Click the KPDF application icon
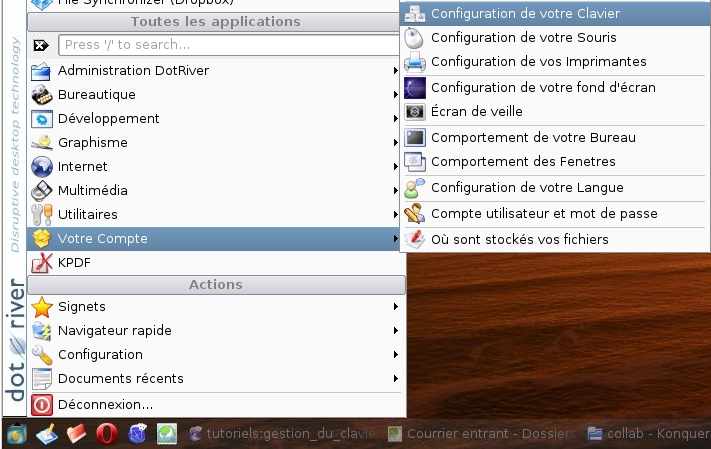 (x=42, y=263)
